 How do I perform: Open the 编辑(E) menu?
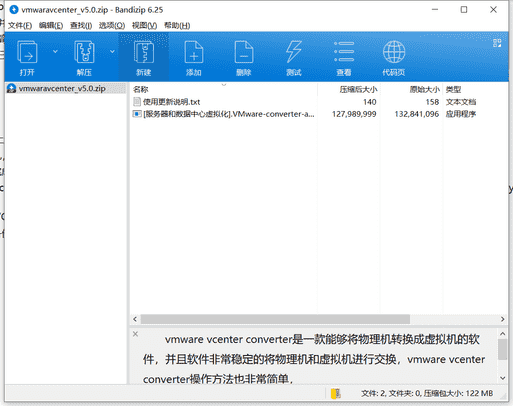point(51,26)
